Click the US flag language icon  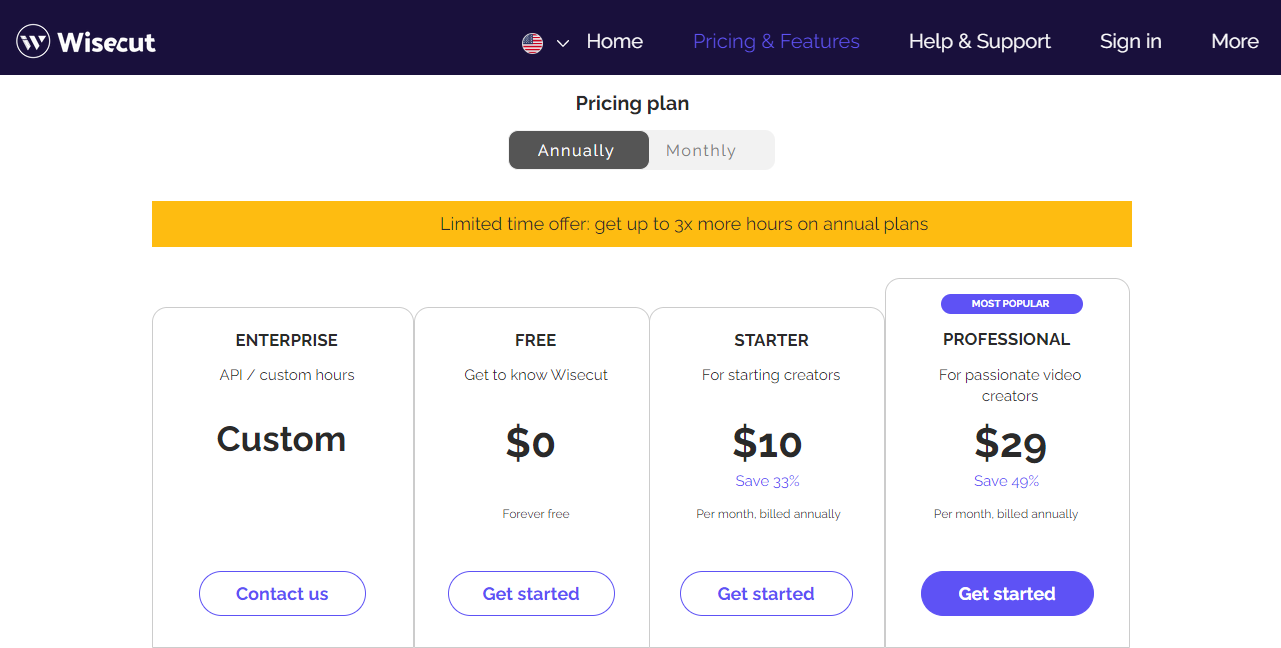click(x=532, y=43)
